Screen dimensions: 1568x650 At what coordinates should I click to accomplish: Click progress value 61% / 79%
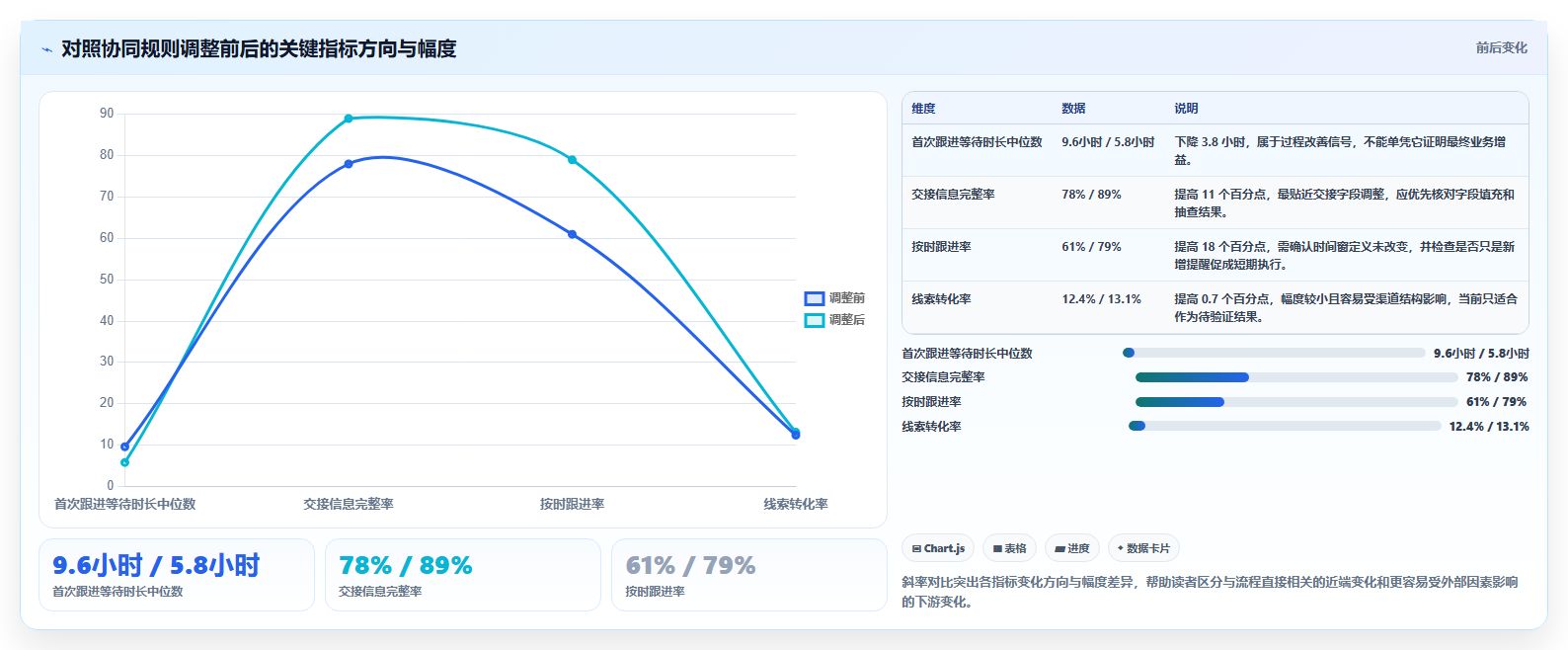1496,402
